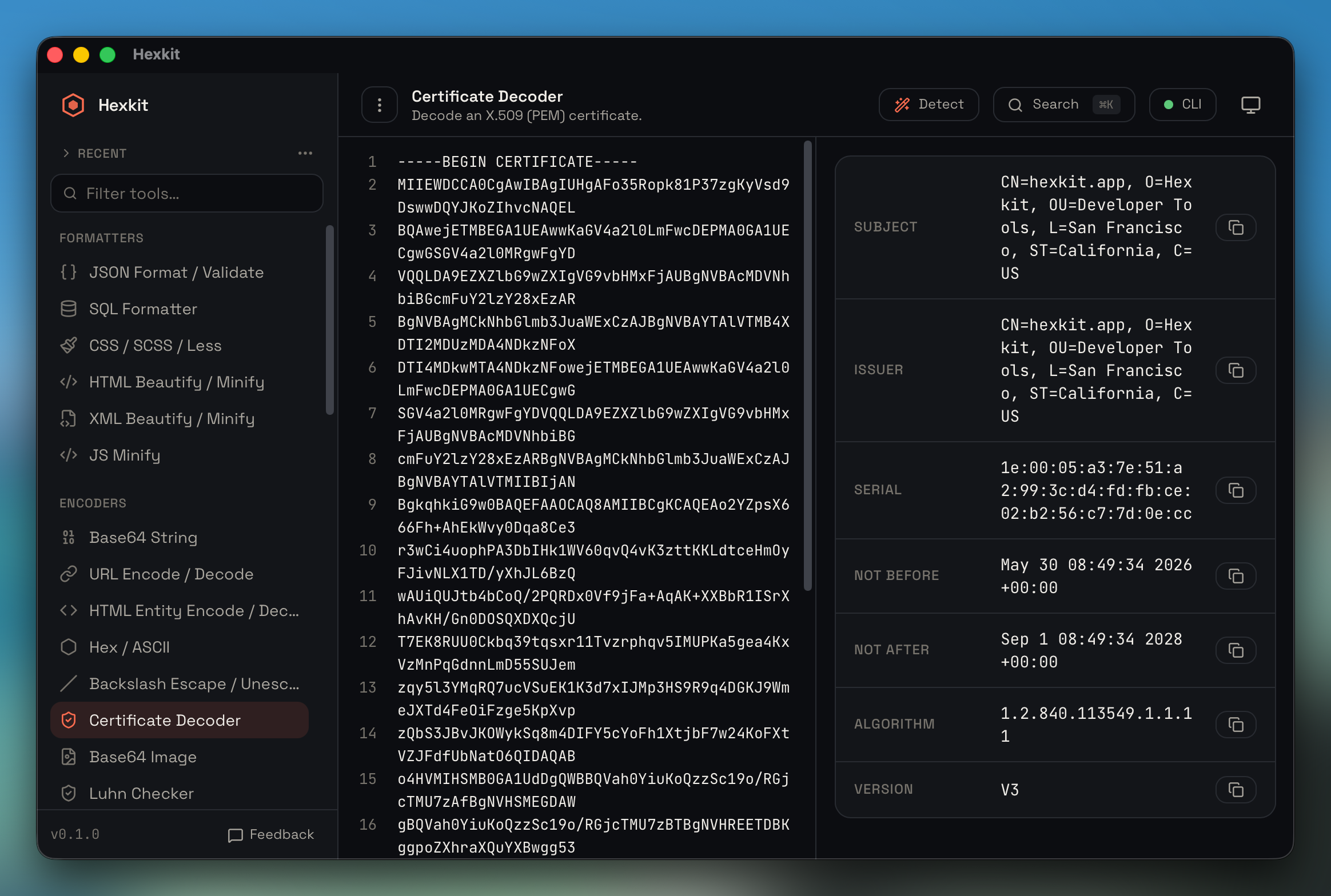Screen dimensions: 1331x896
Task: Copy the NOT BEFORE date
Action: (1236, 576)
